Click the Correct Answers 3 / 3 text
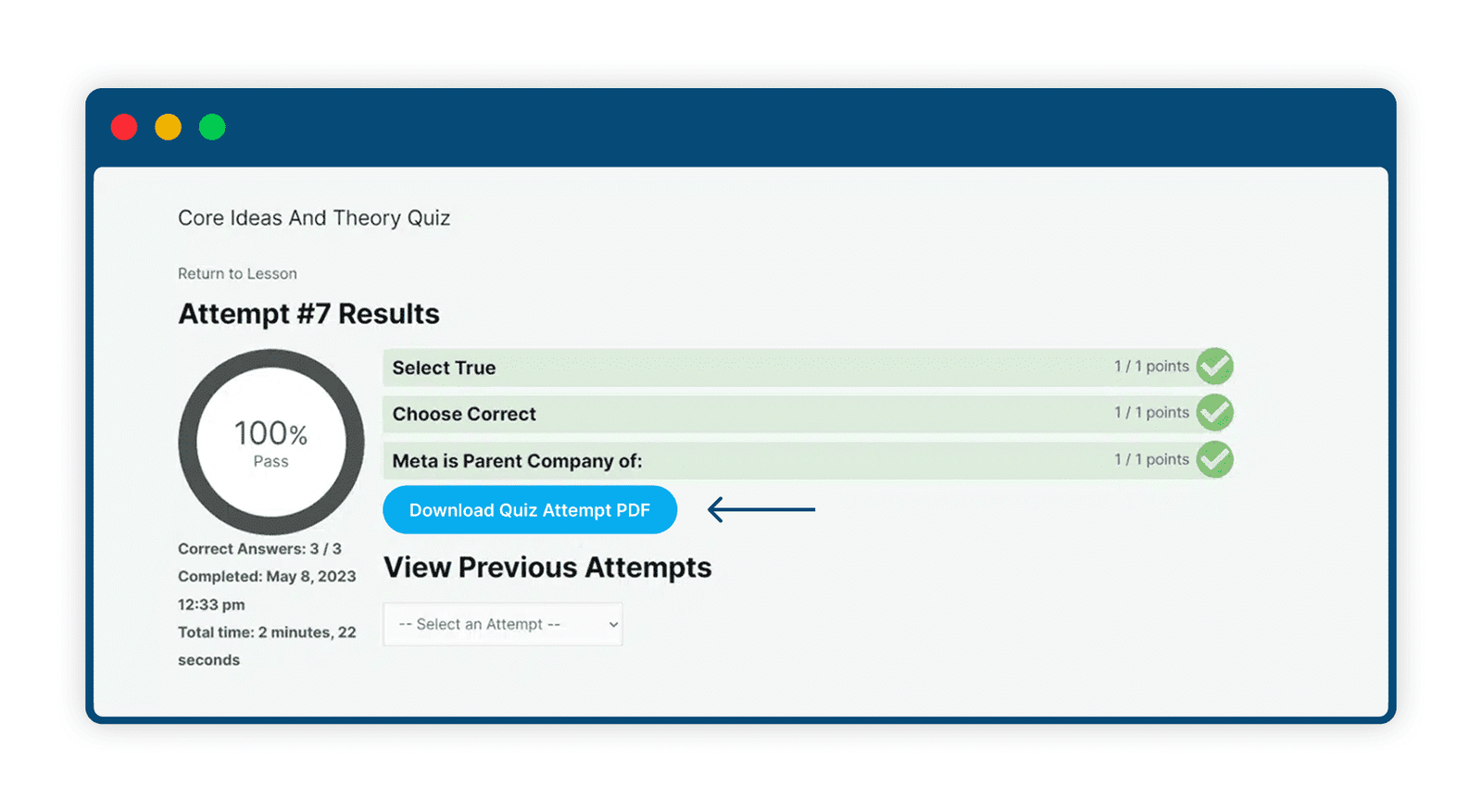This screenshot has width=1482, height=812. pos(259,549)
